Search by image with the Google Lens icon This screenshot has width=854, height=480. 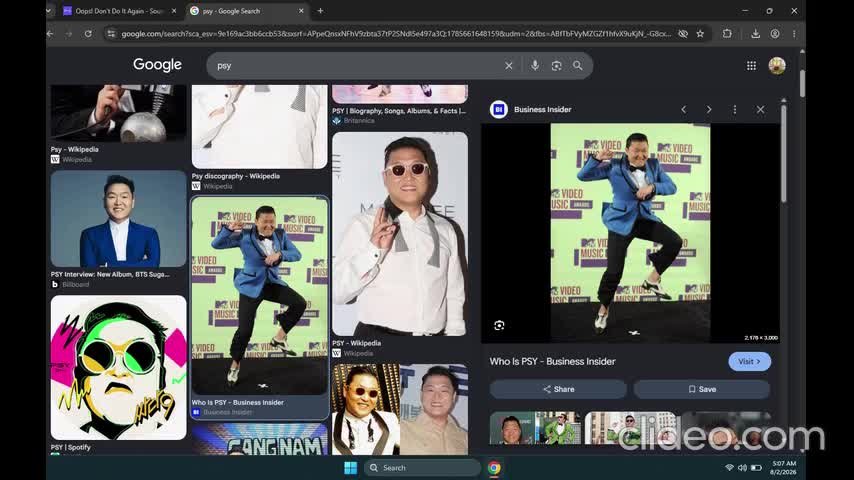(556, 65)
